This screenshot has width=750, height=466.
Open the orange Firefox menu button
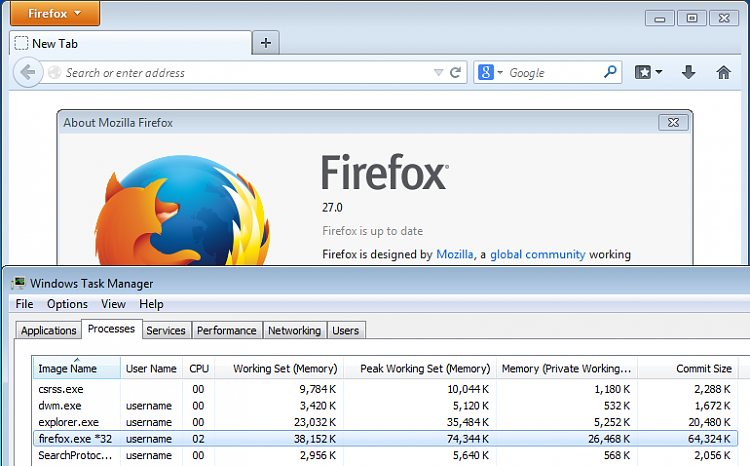coord(55,13)
